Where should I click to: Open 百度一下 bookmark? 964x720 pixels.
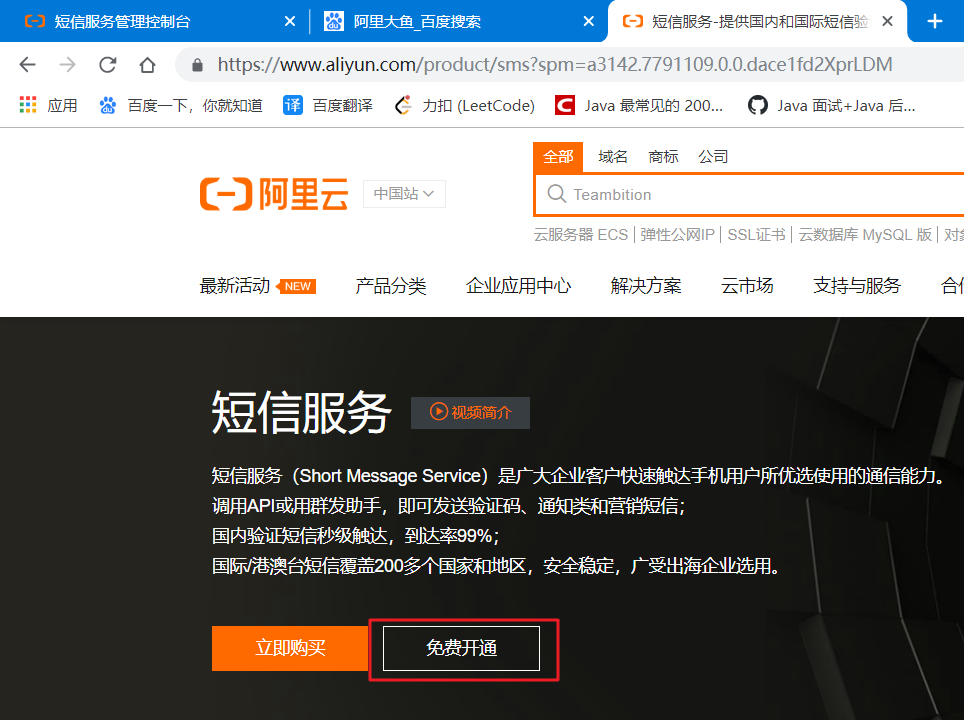click(181, 105)
